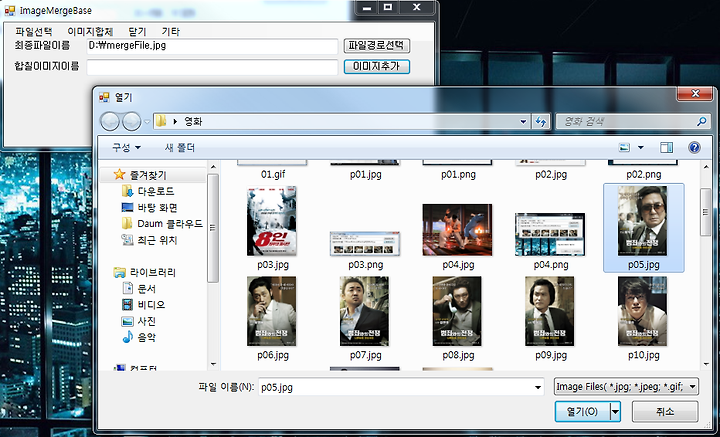
Task: Click the 영화 검색 search box
Action: click(625, 122)
